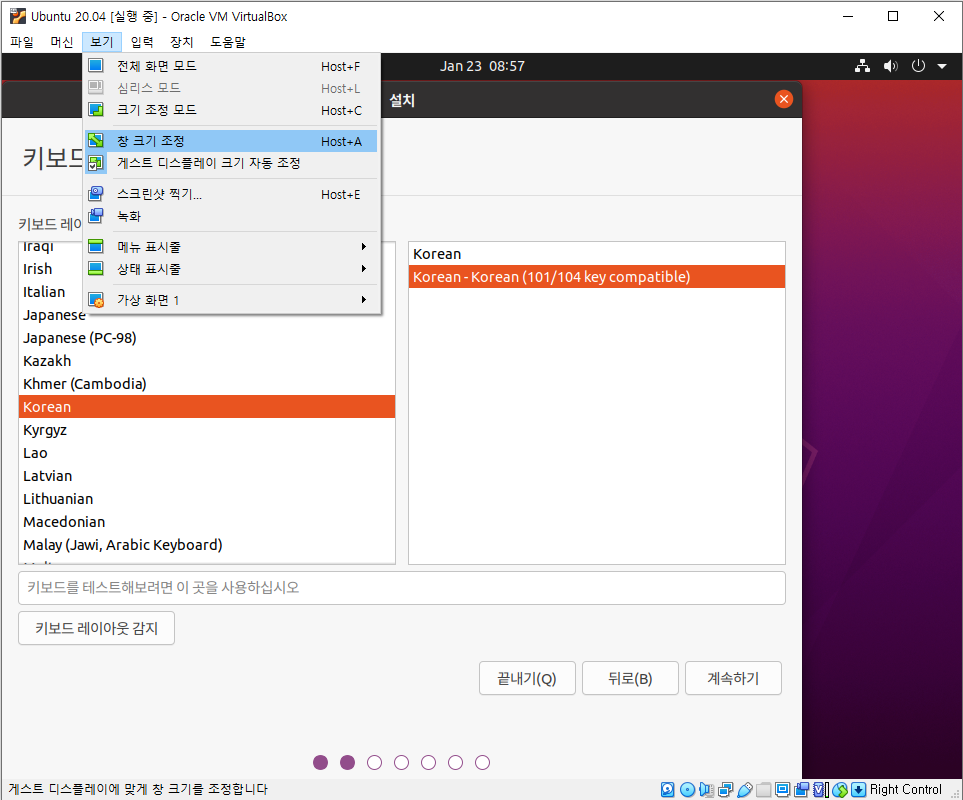Choose Fullscreen mode (전체 화면 모드) menu entry
The height and width of the screenshot is (800, 963).
232,66
